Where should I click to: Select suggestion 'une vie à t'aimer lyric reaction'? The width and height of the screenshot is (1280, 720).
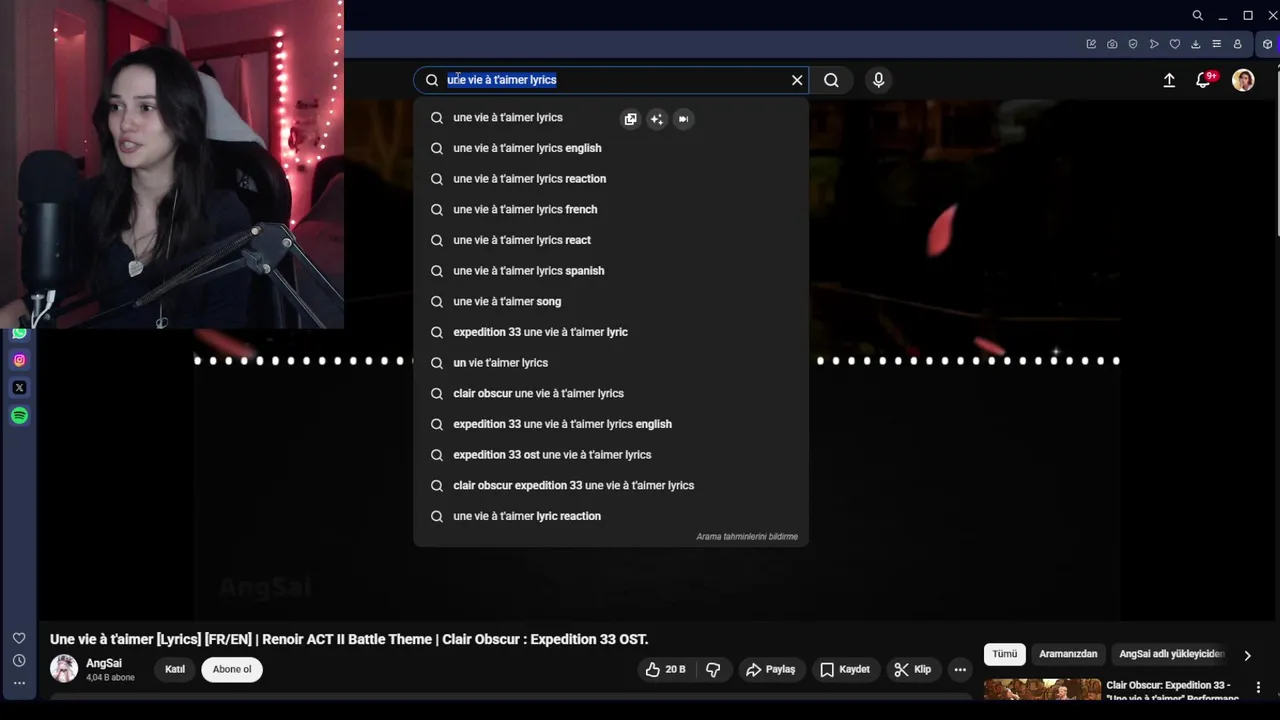tap(610, 516)
